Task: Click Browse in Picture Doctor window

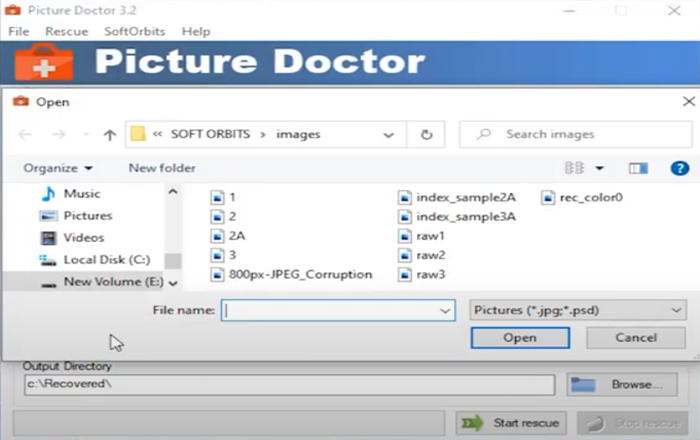Action: click(622, 384)
